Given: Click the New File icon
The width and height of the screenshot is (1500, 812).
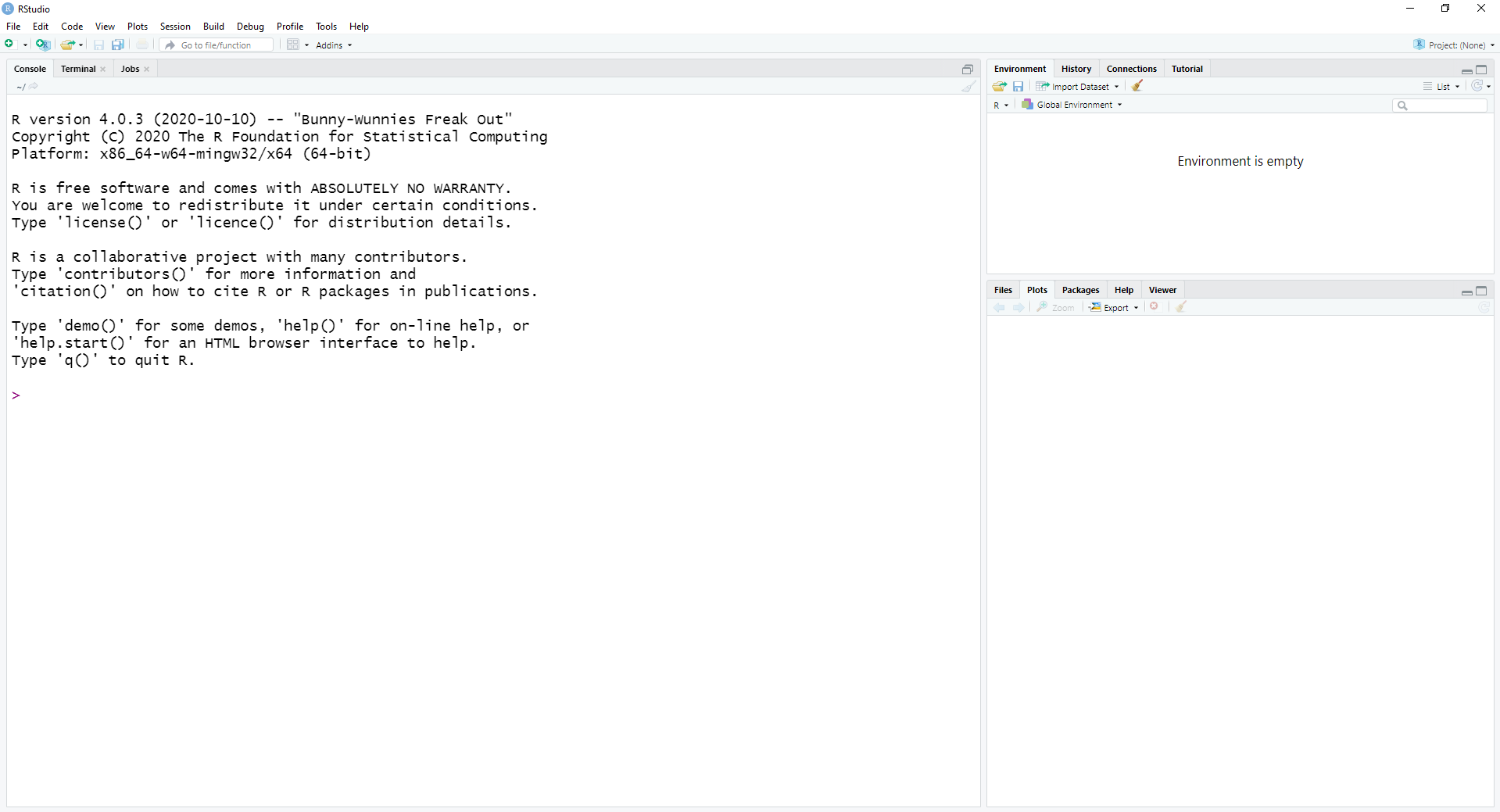Looking at the screenshot, I should (x=10, y=45).
